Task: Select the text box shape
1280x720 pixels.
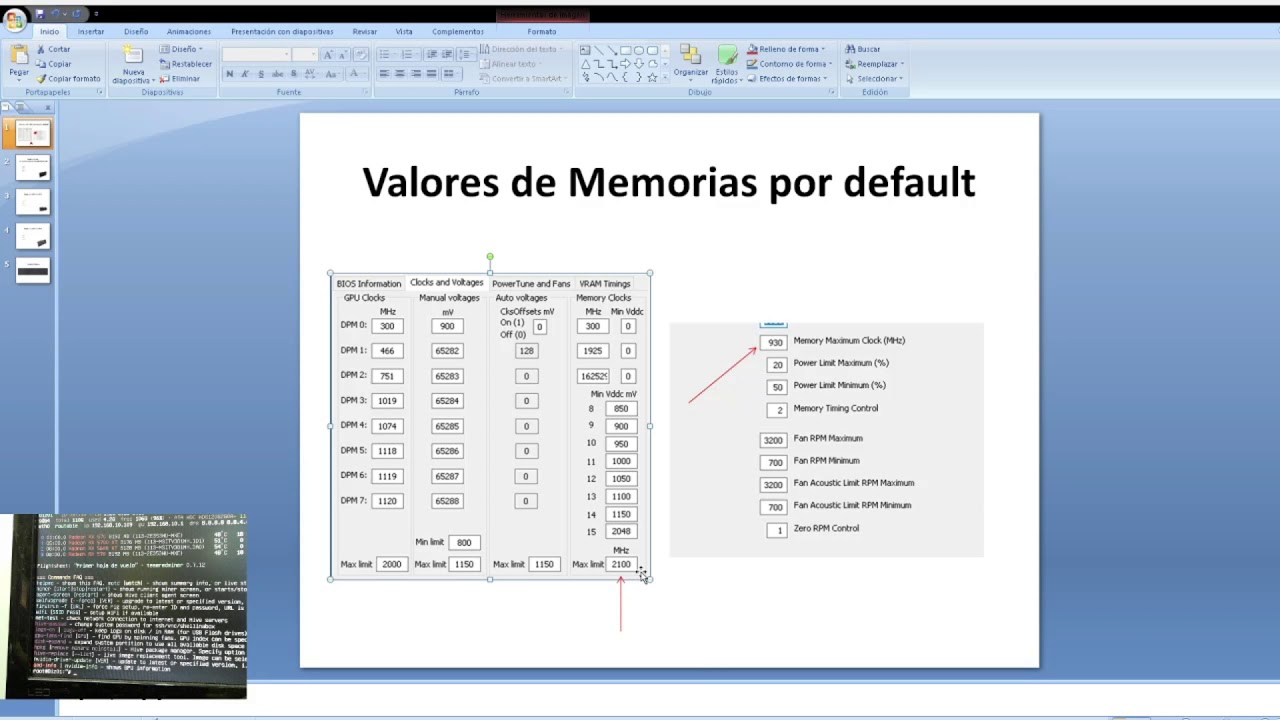Action: point(585,50)
